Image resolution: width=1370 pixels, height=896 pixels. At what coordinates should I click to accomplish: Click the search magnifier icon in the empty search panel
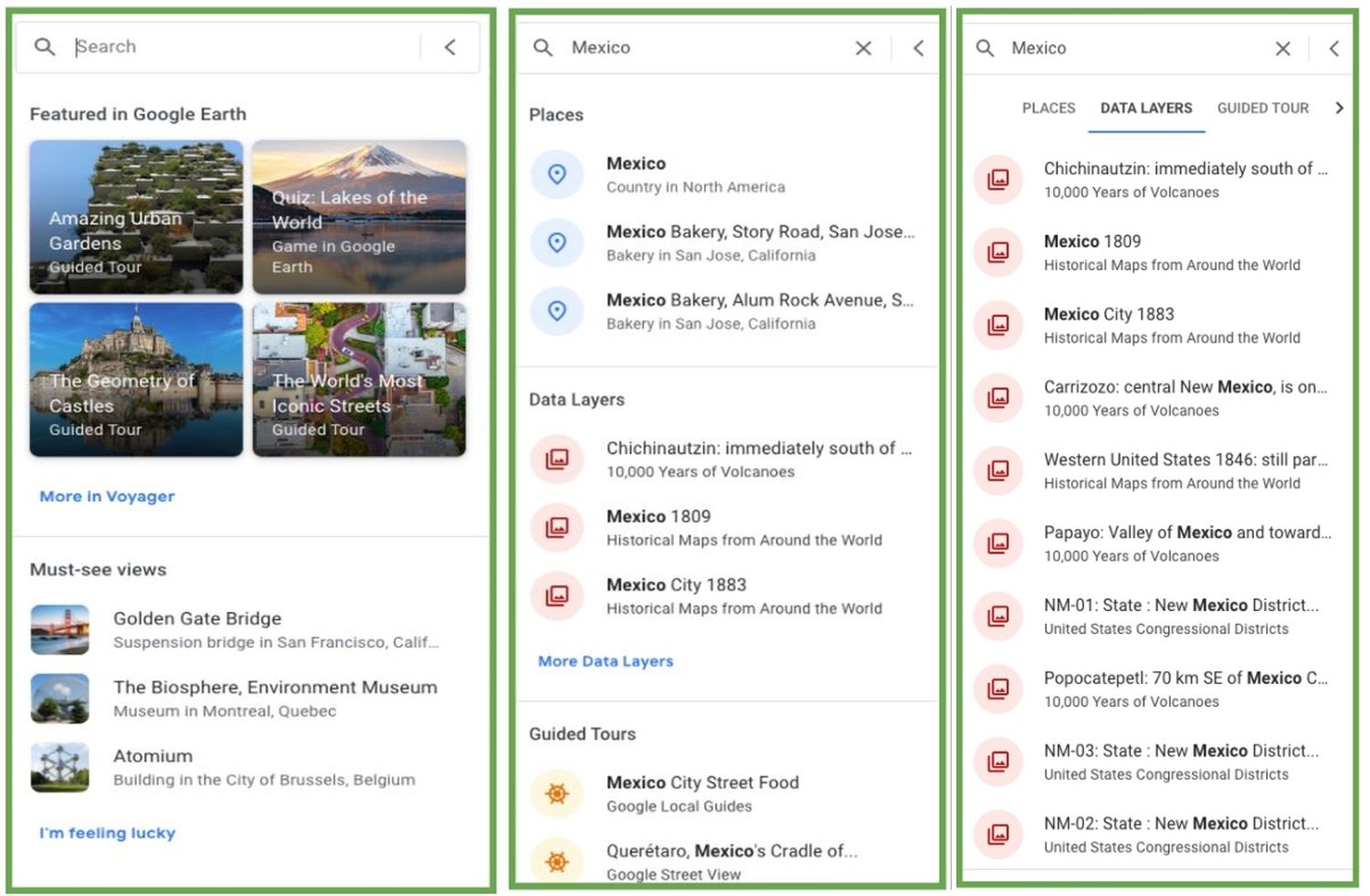click(x=44, y=47)
